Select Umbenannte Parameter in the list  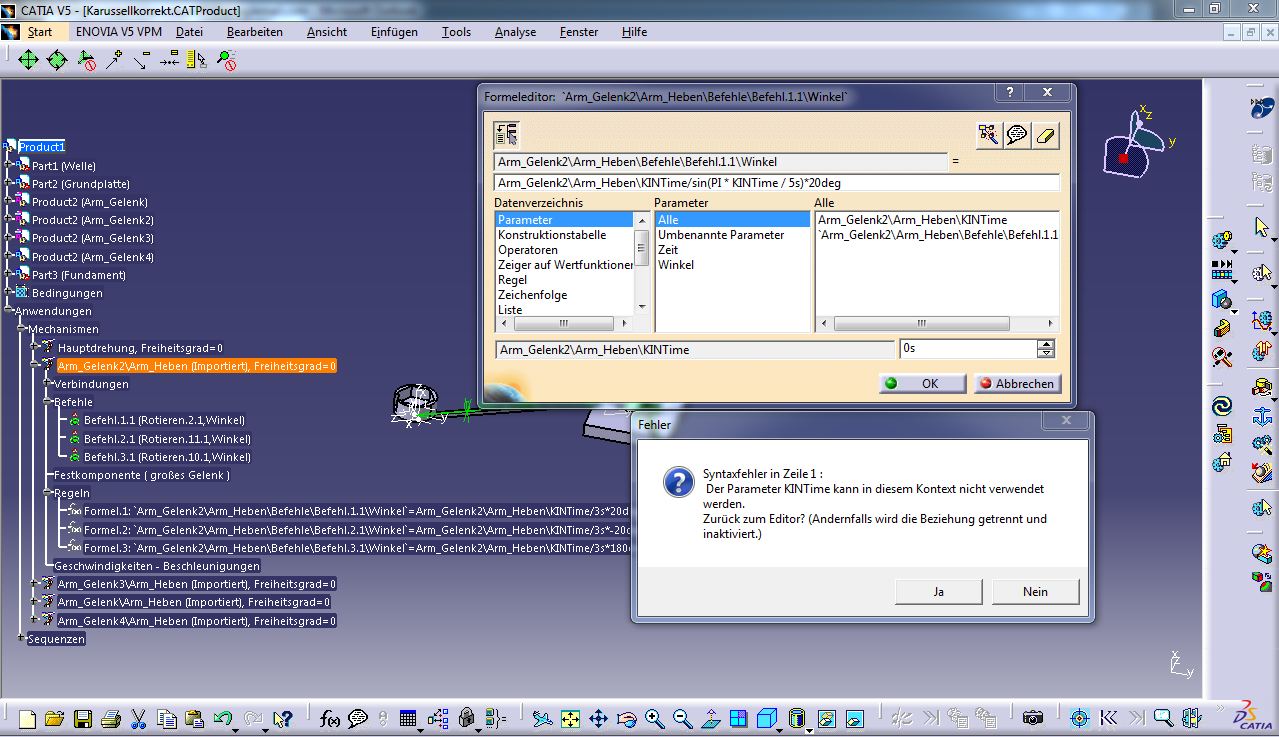721,235
